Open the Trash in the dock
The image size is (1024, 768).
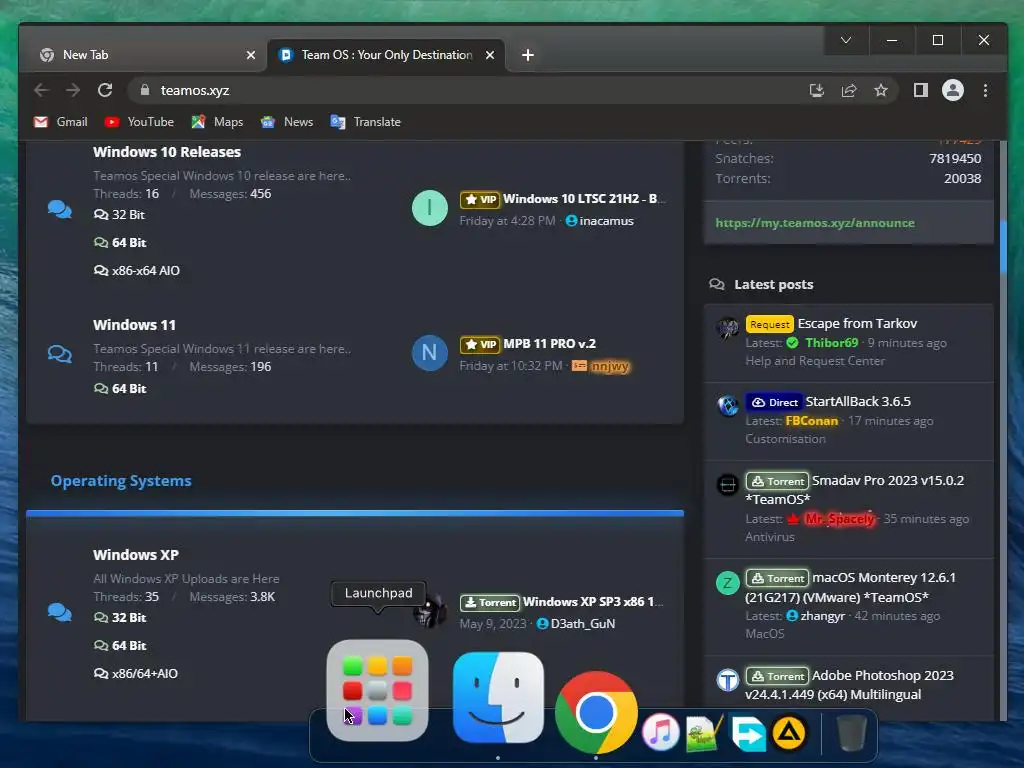[x=851, y=733]
